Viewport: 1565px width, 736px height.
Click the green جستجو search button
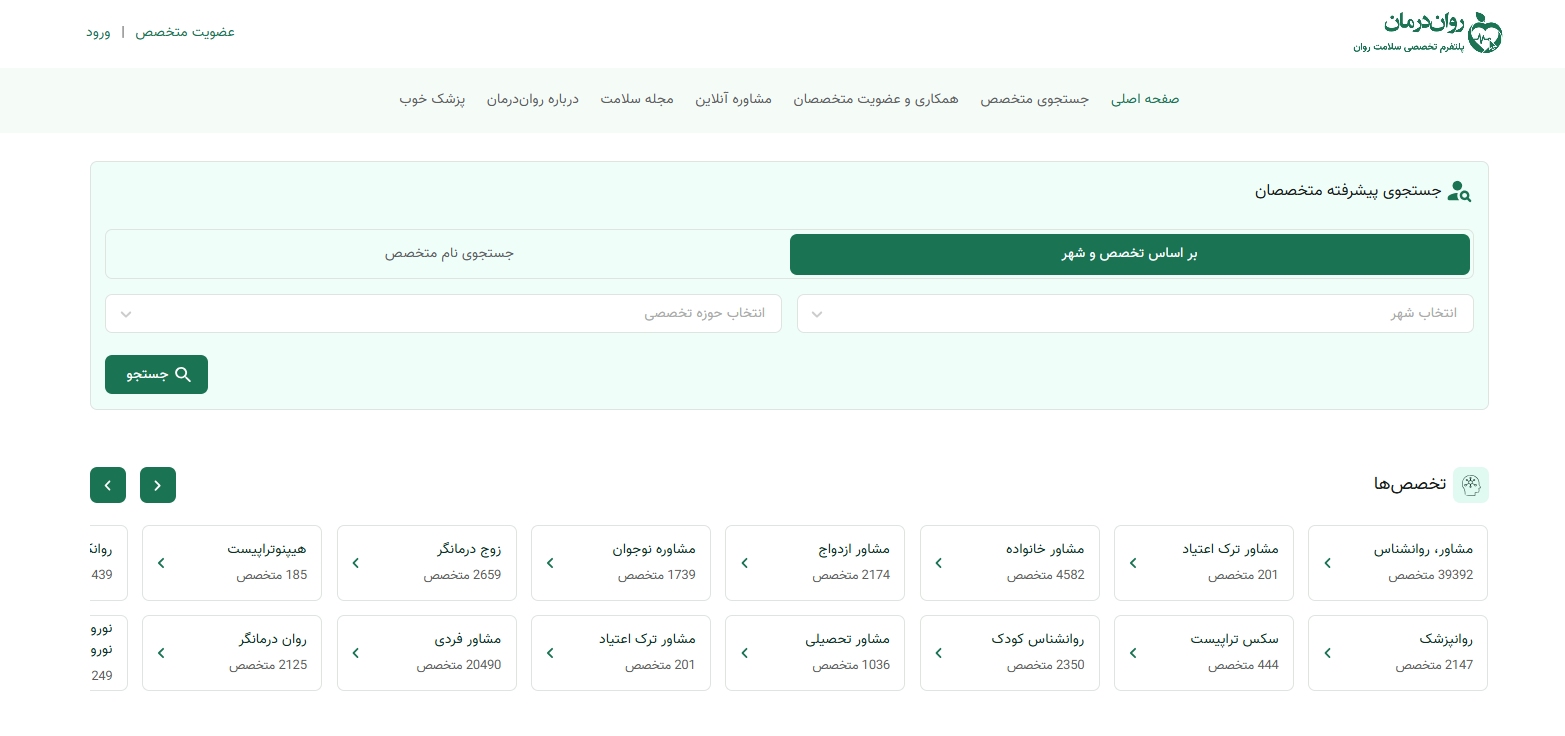point(156,374)
